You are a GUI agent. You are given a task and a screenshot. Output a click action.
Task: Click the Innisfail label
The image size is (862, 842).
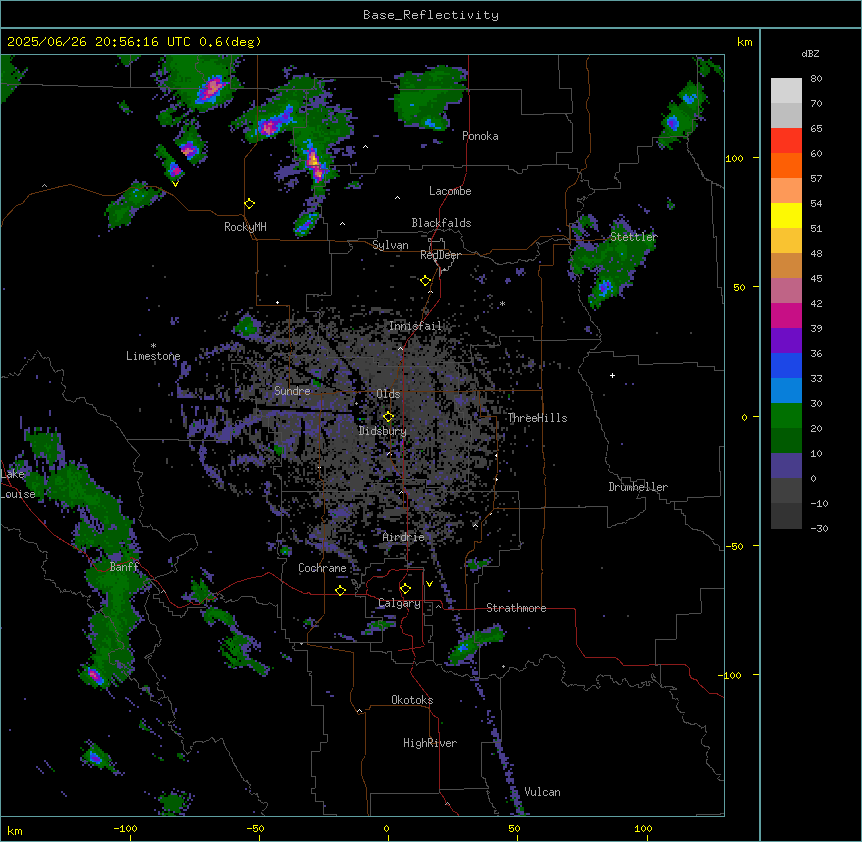pos(415,326)
